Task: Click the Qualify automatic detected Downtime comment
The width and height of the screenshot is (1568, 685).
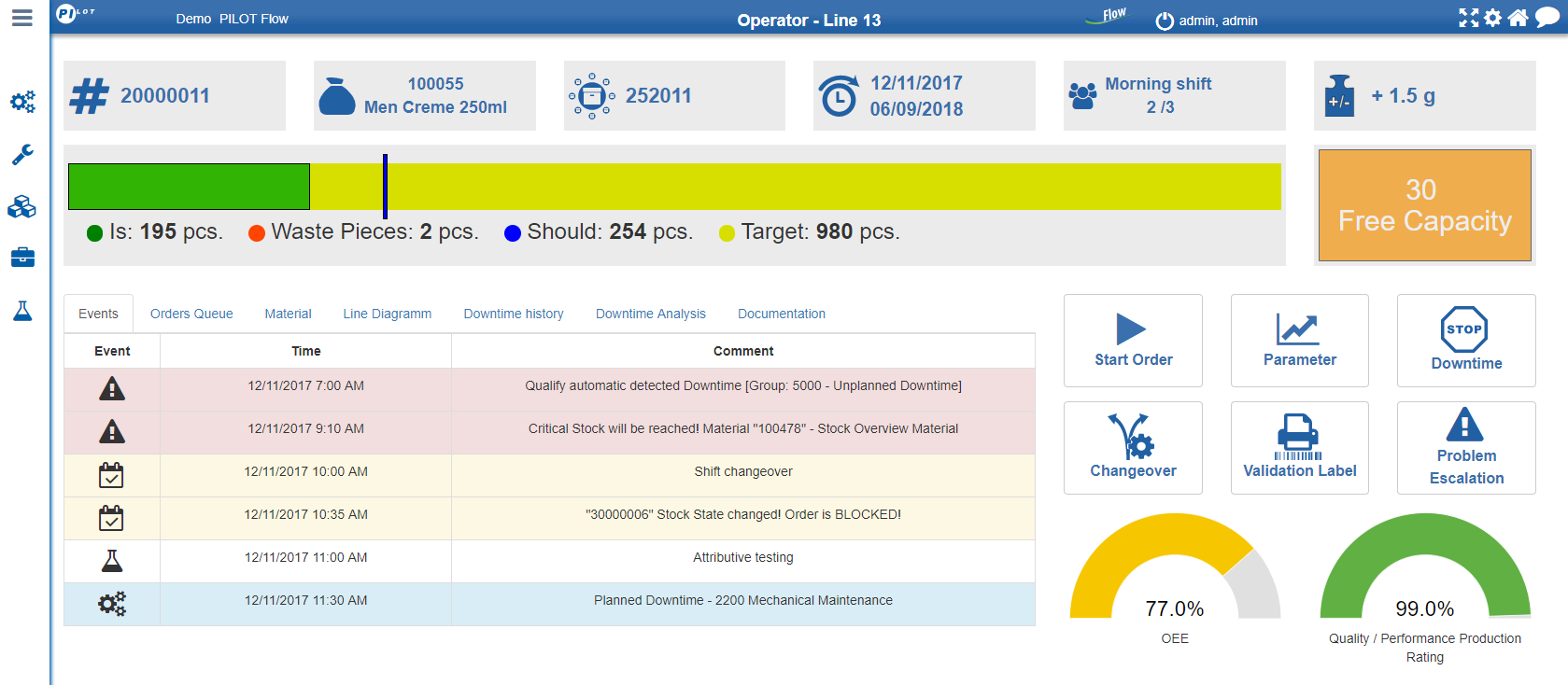Action: [x=743, y=385]
